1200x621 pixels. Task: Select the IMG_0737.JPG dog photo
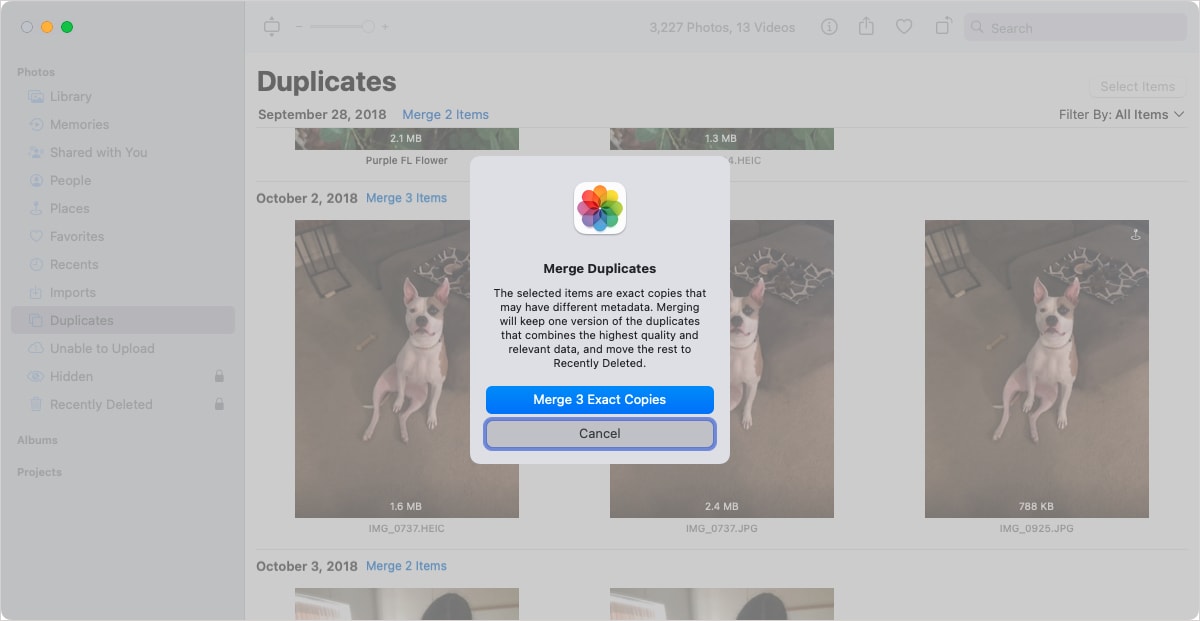721,368
